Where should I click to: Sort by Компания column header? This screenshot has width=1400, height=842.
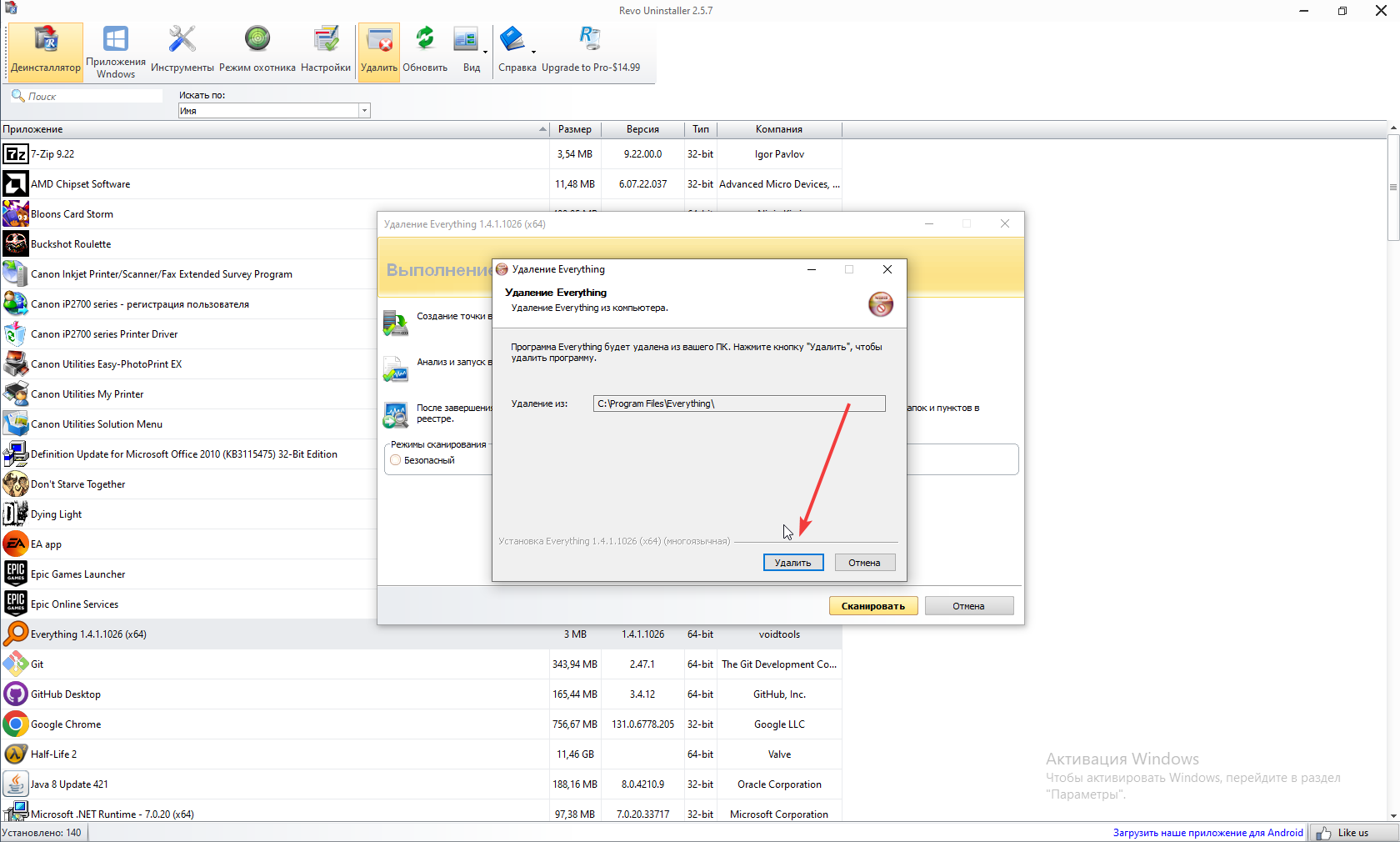(779, 129)
